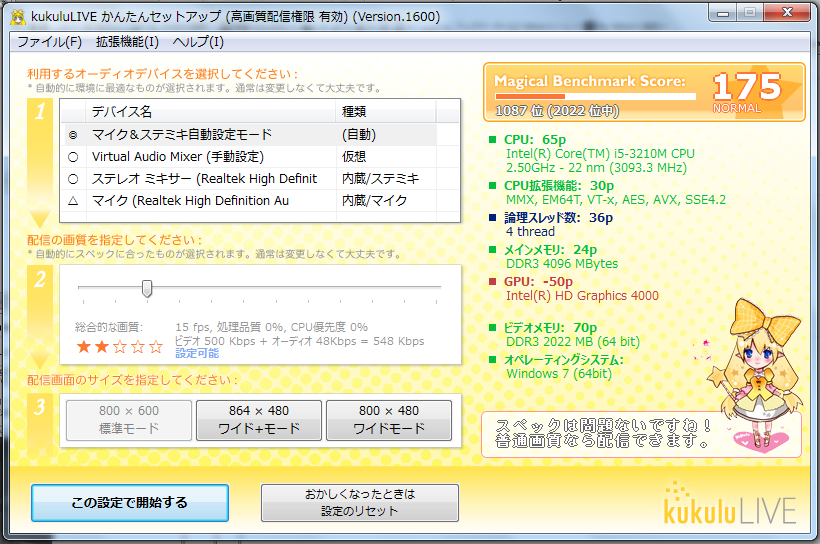This screenshot has width=820, height=544.
Task: Click the quality slider handle
Action: pyautogui.click(x=147, y=288)
